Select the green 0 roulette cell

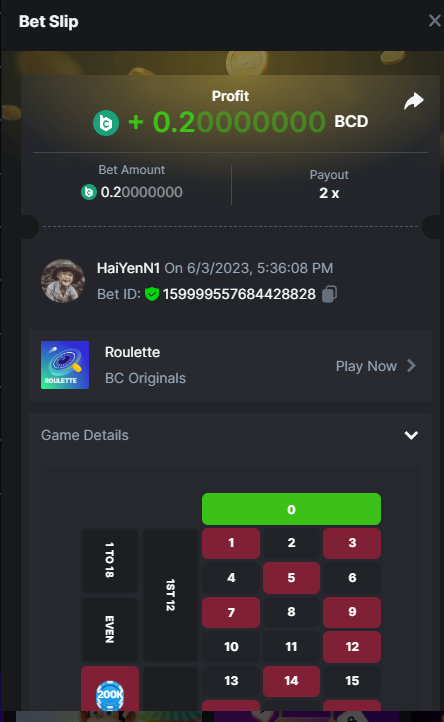pos(292,509)
